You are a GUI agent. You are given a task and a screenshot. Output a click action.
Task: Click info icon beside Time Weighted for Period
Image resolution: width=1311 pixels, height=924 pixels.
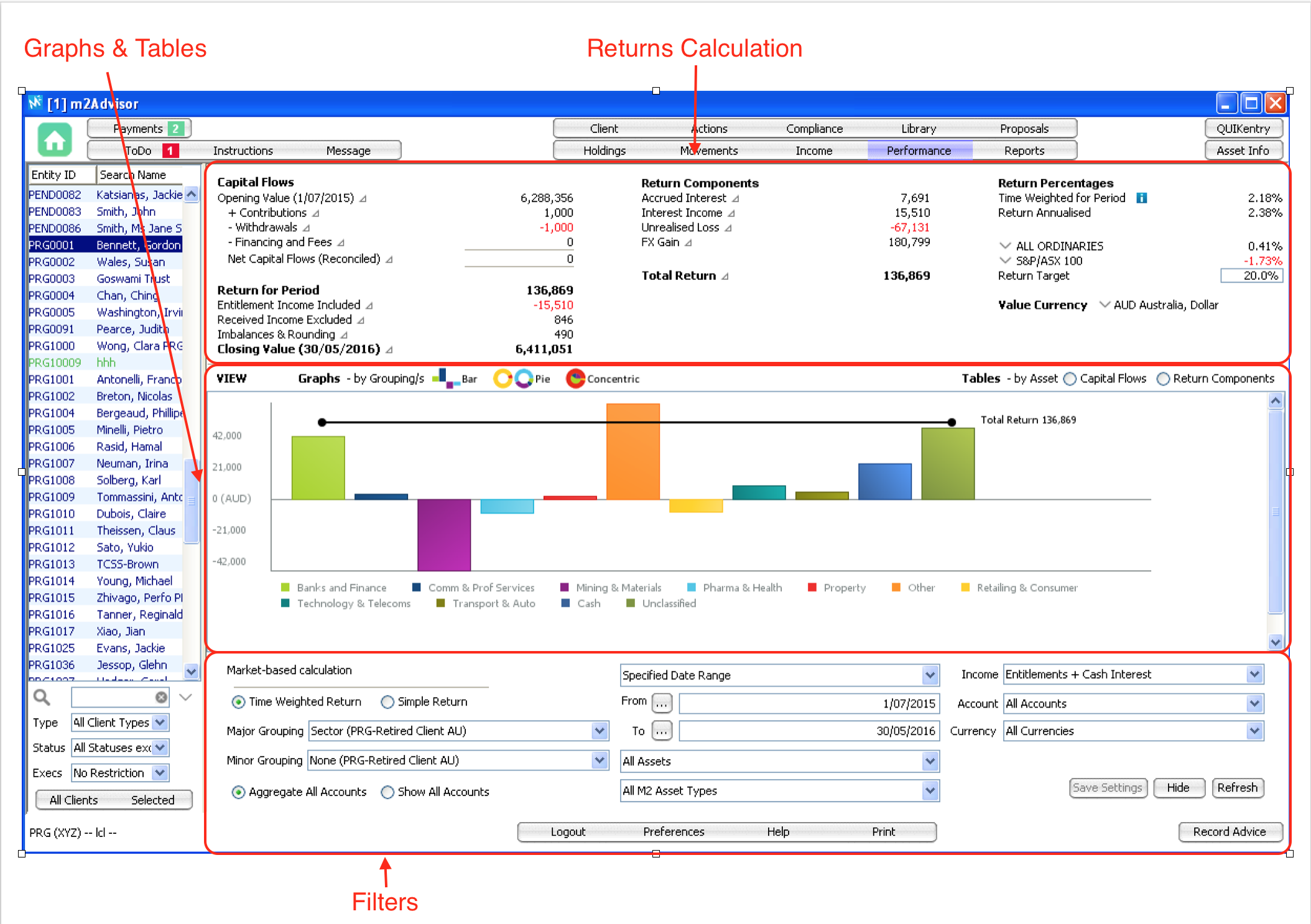point(1141,198)
